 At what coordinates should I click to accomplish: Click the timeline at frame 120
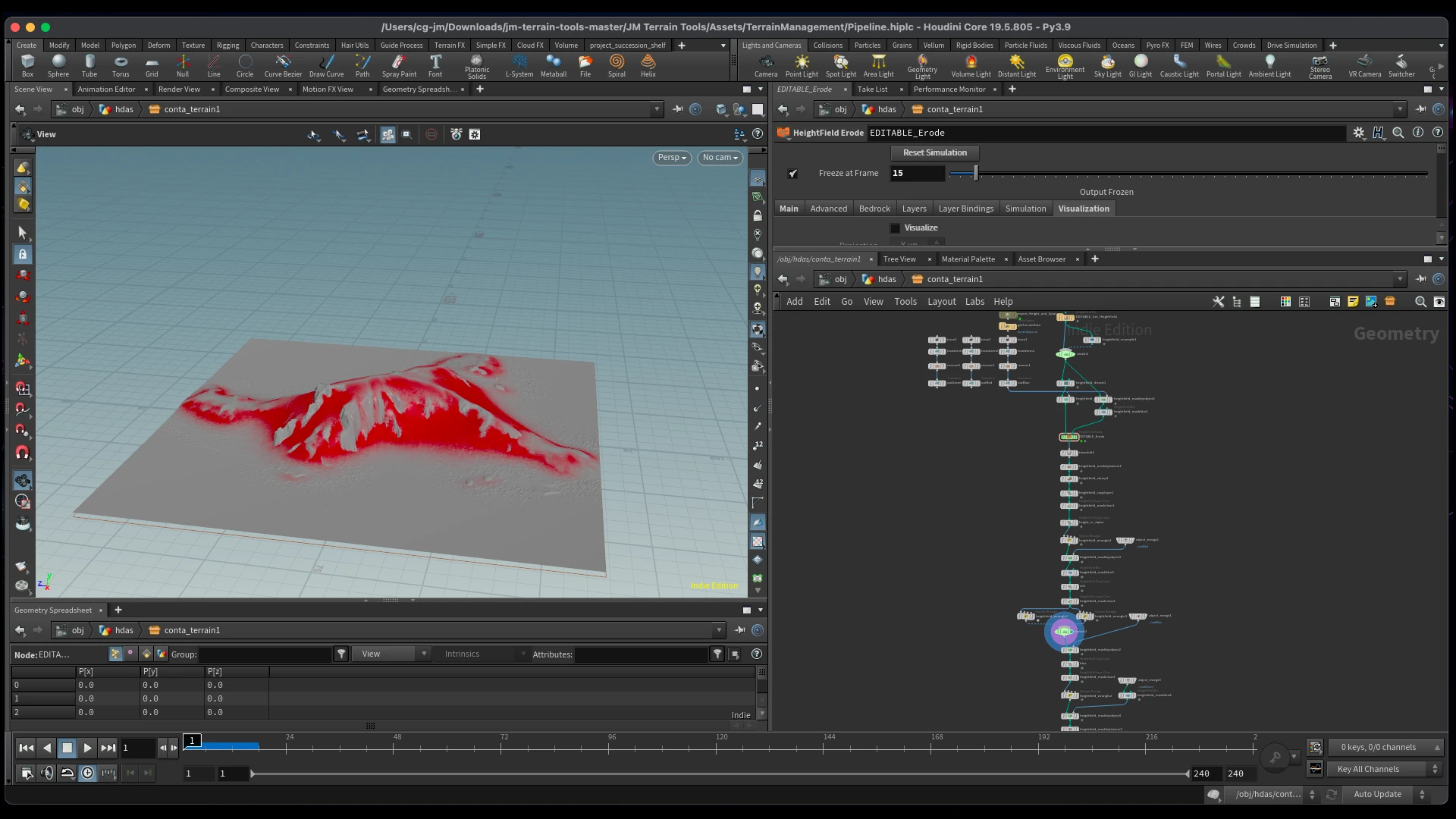pos(717,748)
